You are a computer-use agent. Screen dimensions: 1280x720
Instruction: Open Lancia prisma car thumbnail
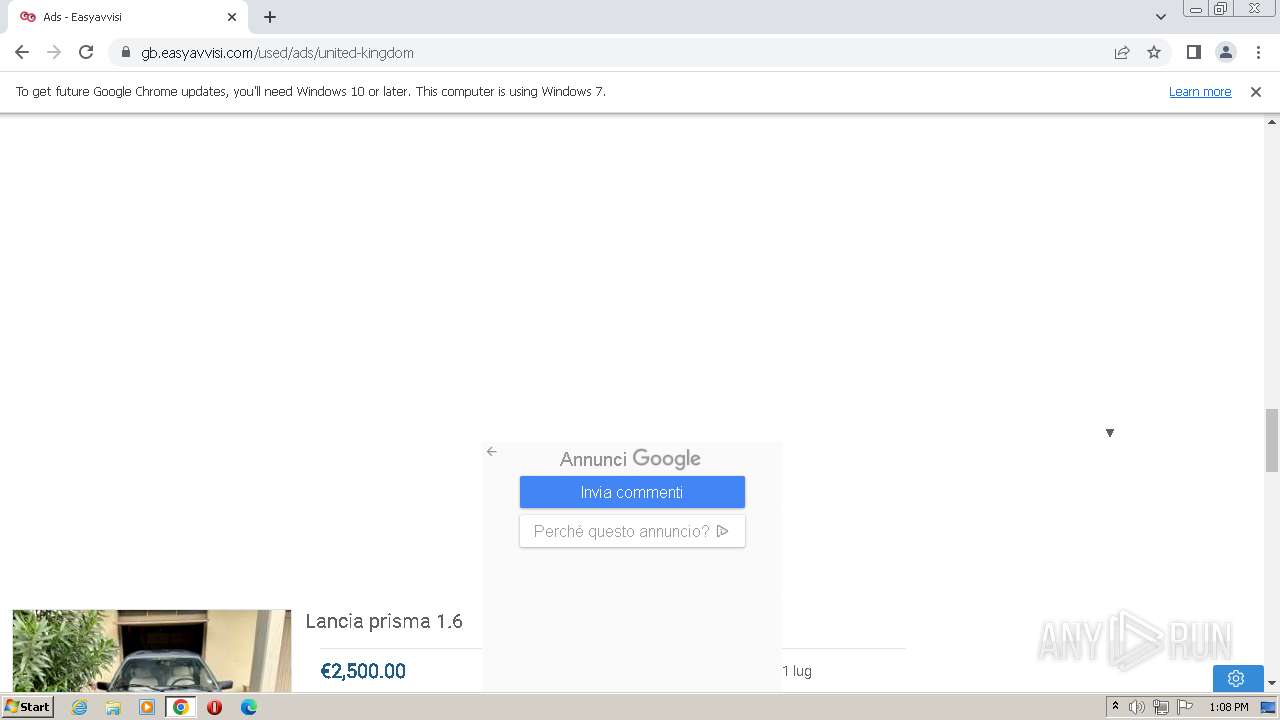point(152,650)
